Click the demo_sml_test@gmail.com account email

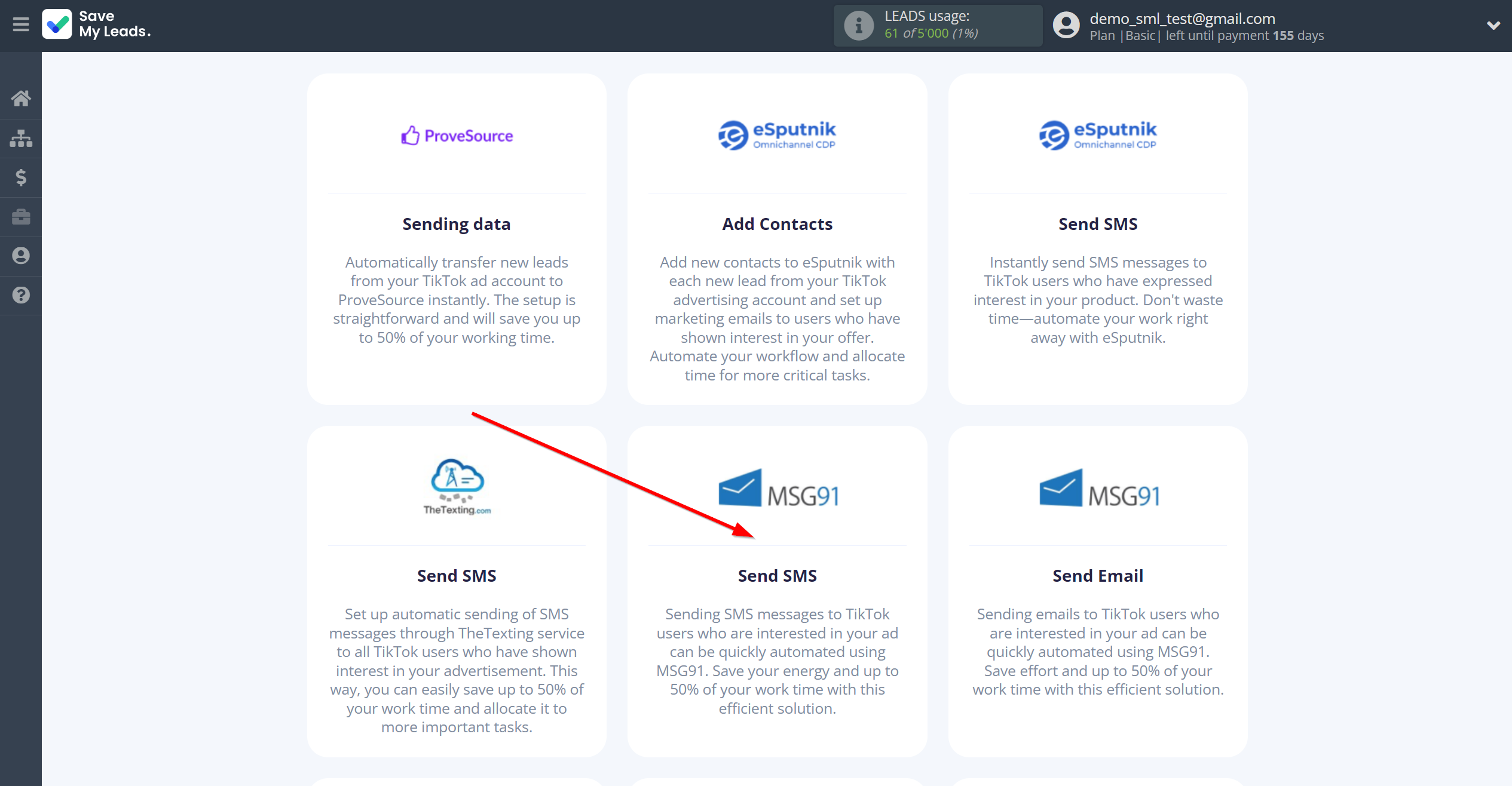(x=1182, y=19)
